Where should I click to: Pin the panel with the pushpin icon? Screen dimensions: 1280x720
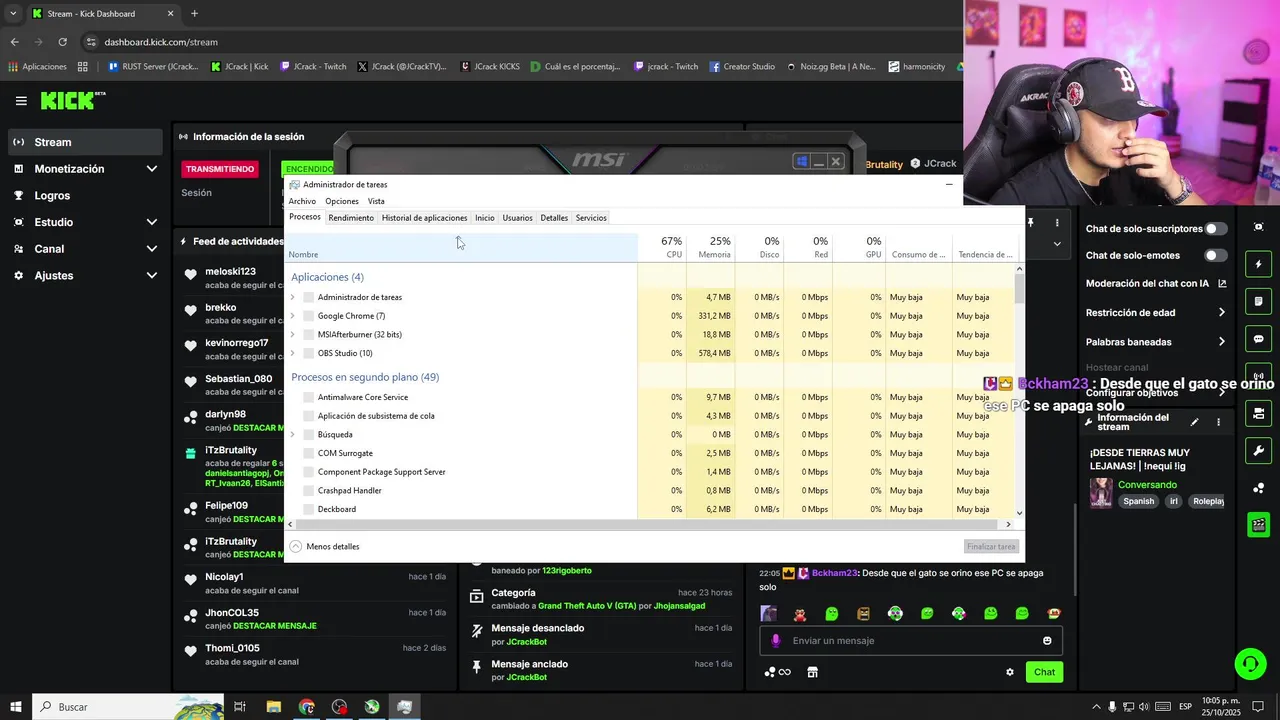(1031, 222)
